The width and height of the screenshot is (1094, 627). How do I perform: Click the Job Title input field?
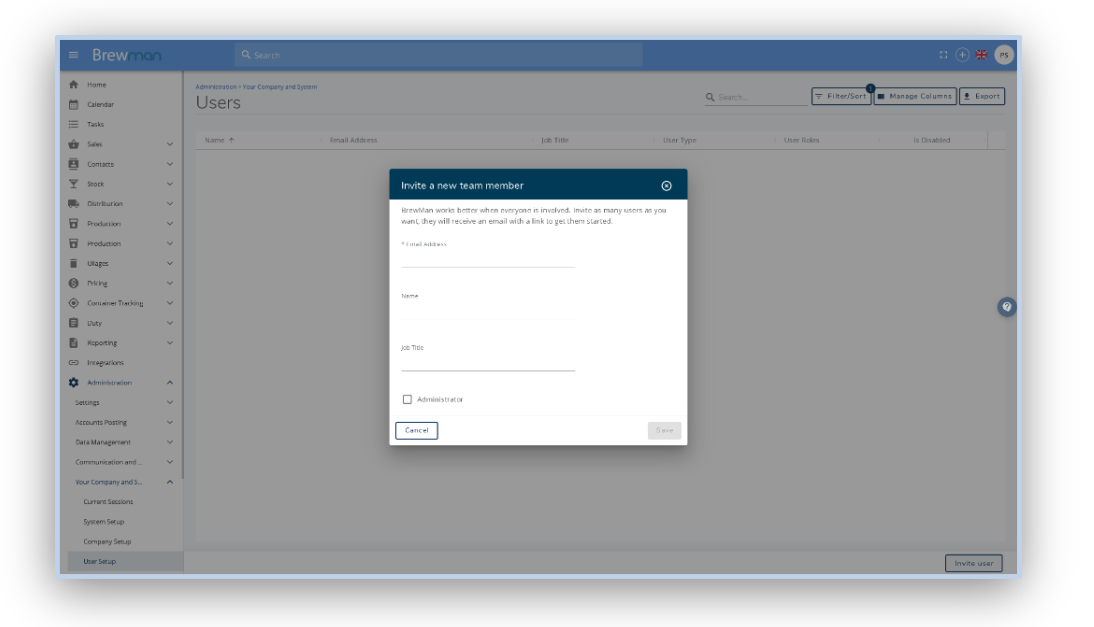point(487,363)
